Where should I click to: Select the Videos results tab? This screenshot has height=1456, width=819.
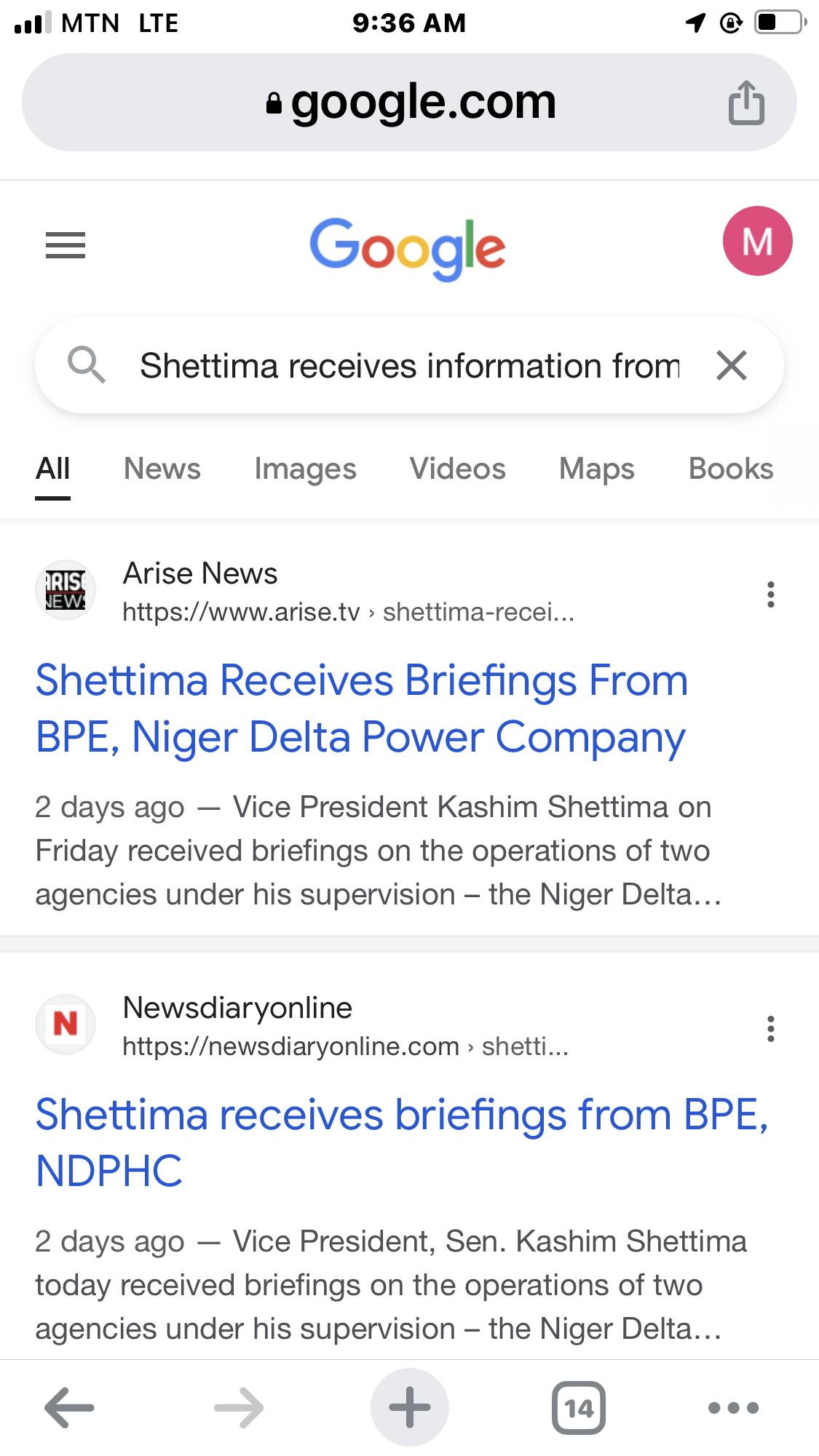coord(457,469)
